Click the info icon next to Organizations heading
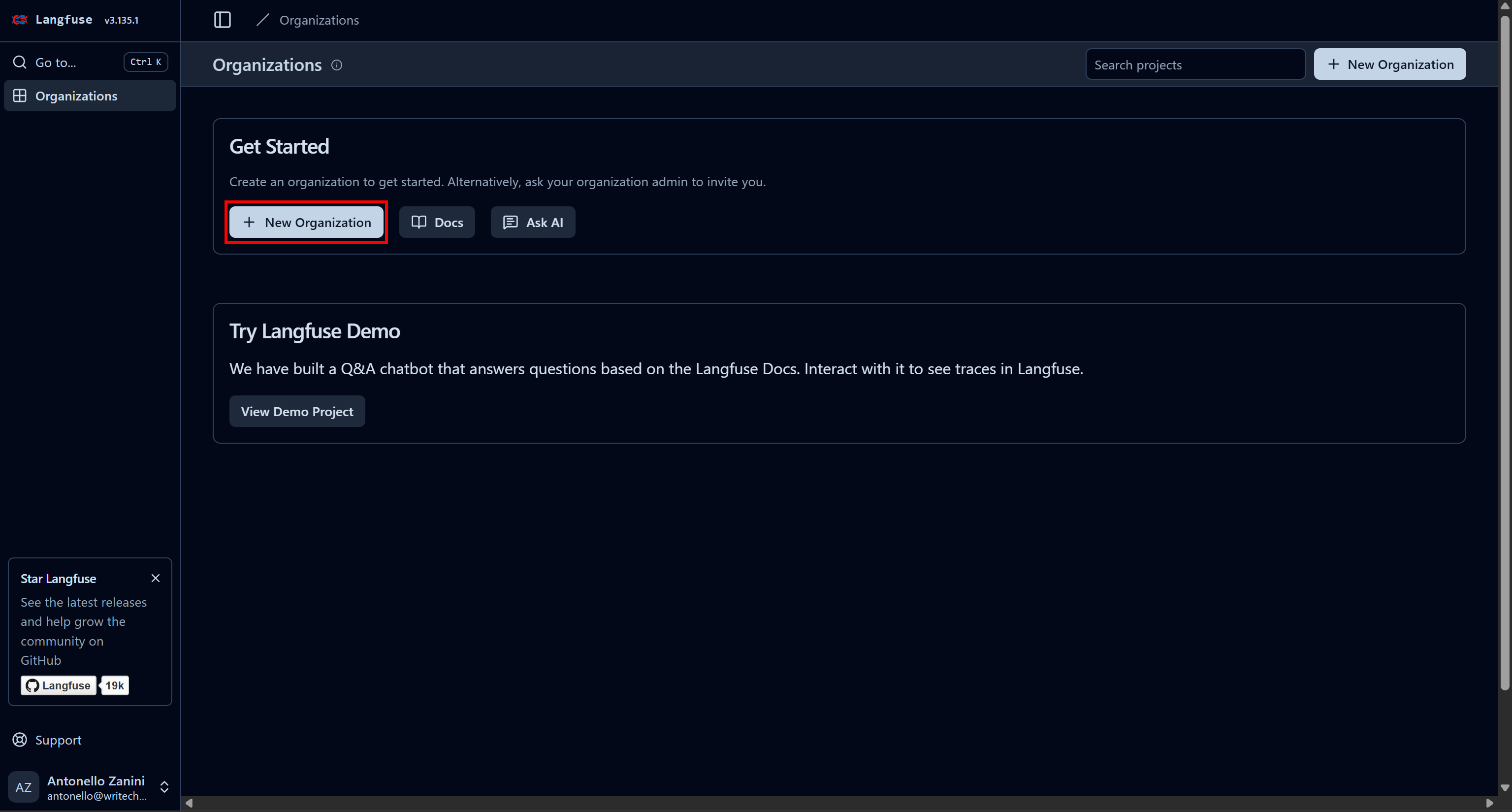 pyautogui.click(x=336, y=65)
